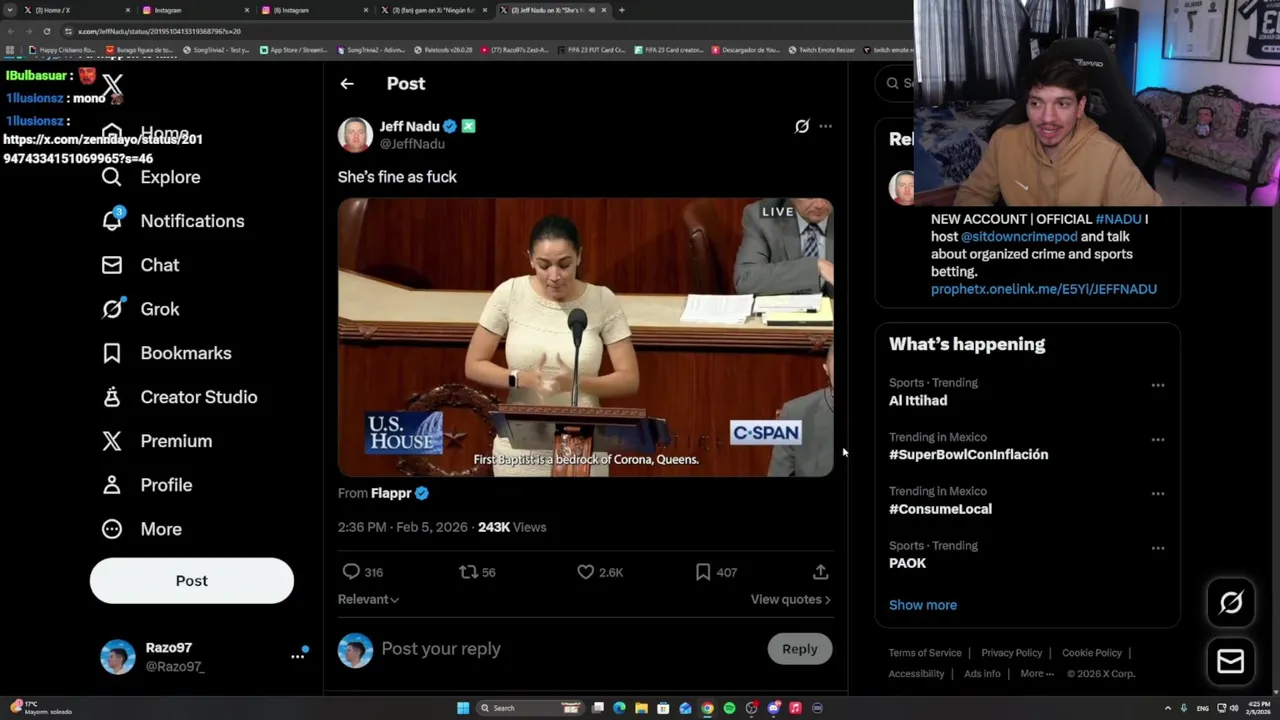Open the prophetx.onelink.me link
1280x720 pixels.
pos(1044,289)
